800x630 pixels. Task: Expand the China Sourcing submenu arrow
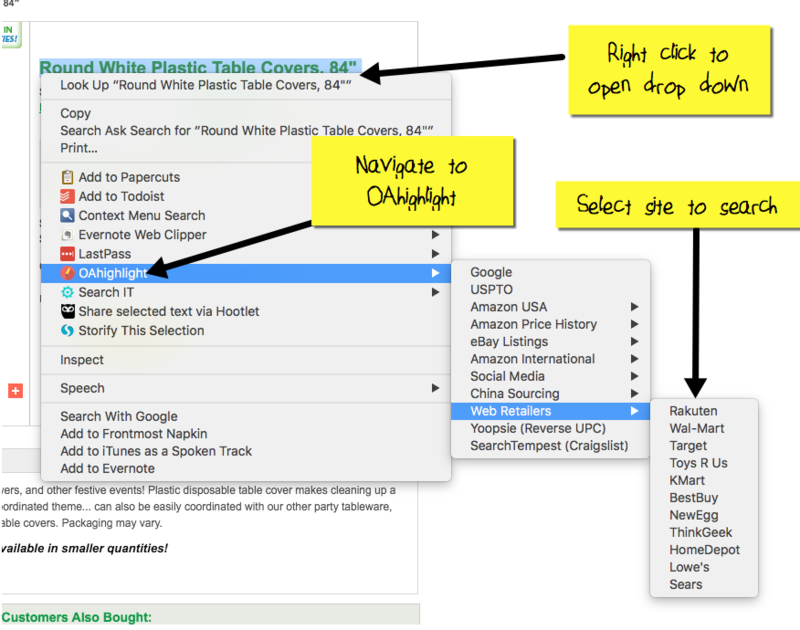[x=634, y=393]
